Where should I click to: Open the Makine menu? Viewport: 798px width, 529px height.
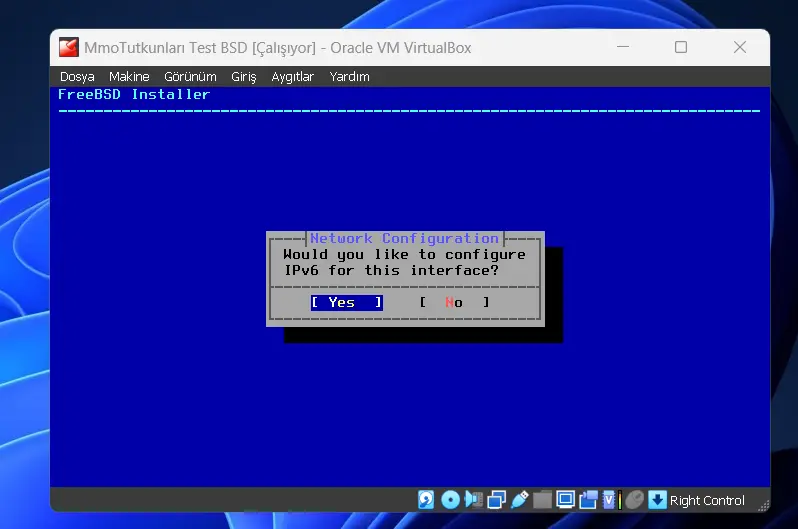pos(129,77)
